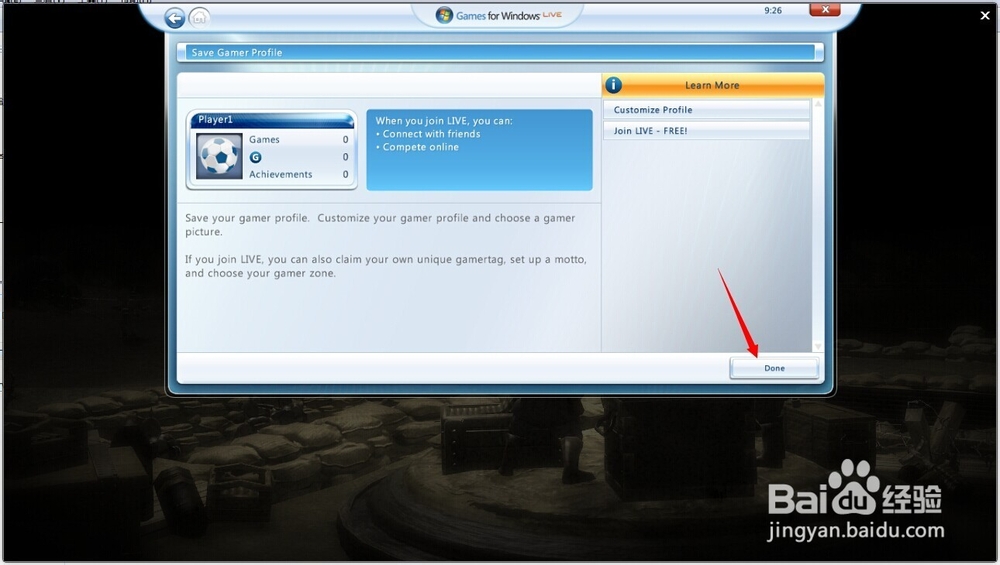Click the soccer ball gamer picture
The height and width of the screenshot is (565, 1000).
point(219,156)
